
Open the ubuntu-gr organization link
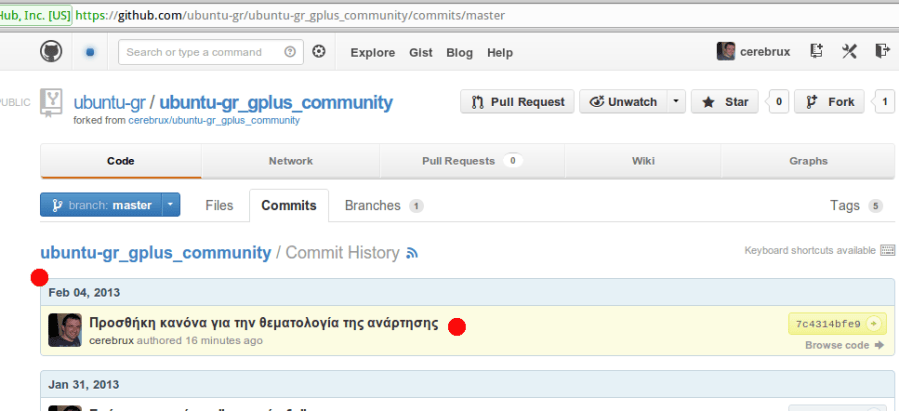pyautogui.click(x=109, y=103)
